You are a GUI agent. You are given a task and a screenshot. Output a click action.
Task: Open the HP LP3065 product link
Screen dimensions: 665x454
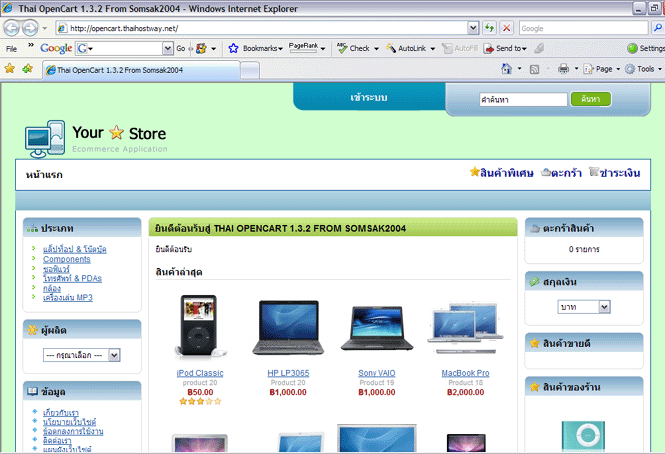tap(288, 373)
